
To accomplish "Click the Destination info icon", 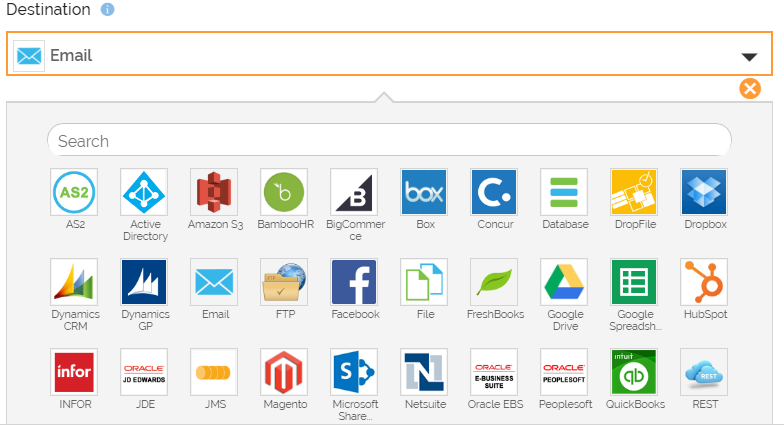I will (x=107, y=10).
